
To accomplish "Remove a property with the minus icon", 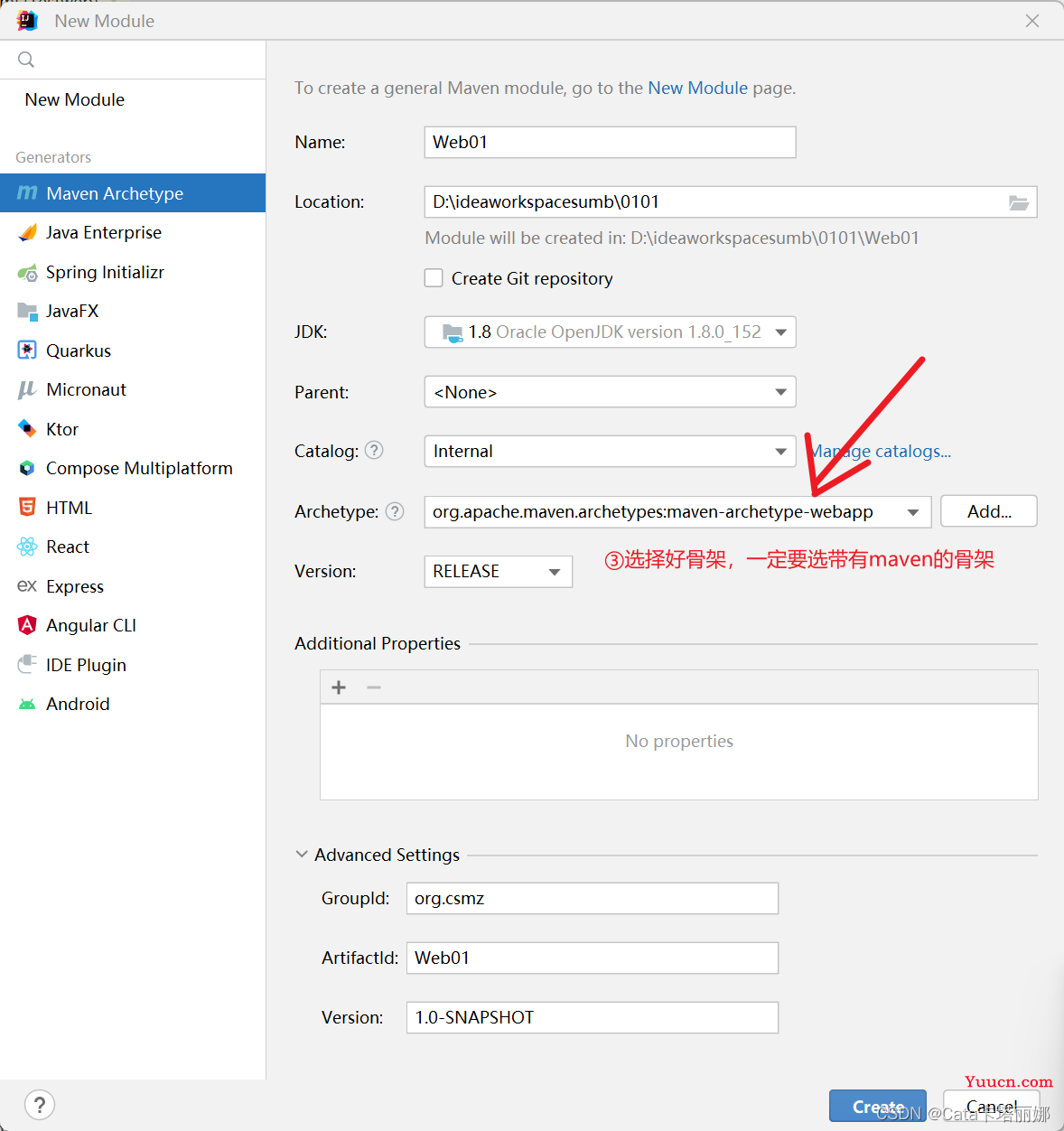I will click(x=374, y=687).
